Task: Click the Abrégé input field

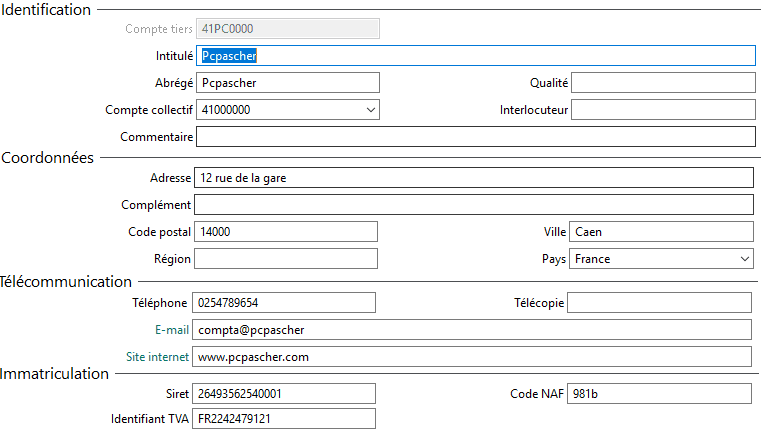Action: [288, 83]
